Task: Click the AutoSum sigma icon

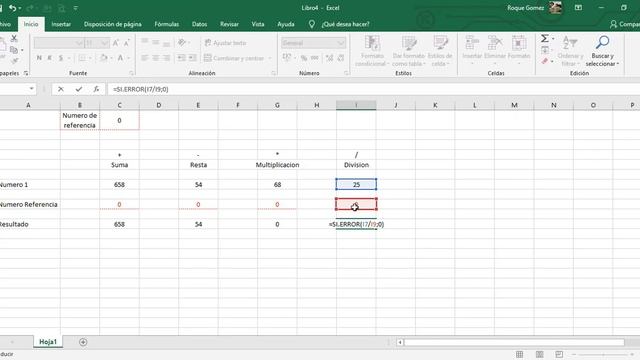Action: click(x=544, y=39)
